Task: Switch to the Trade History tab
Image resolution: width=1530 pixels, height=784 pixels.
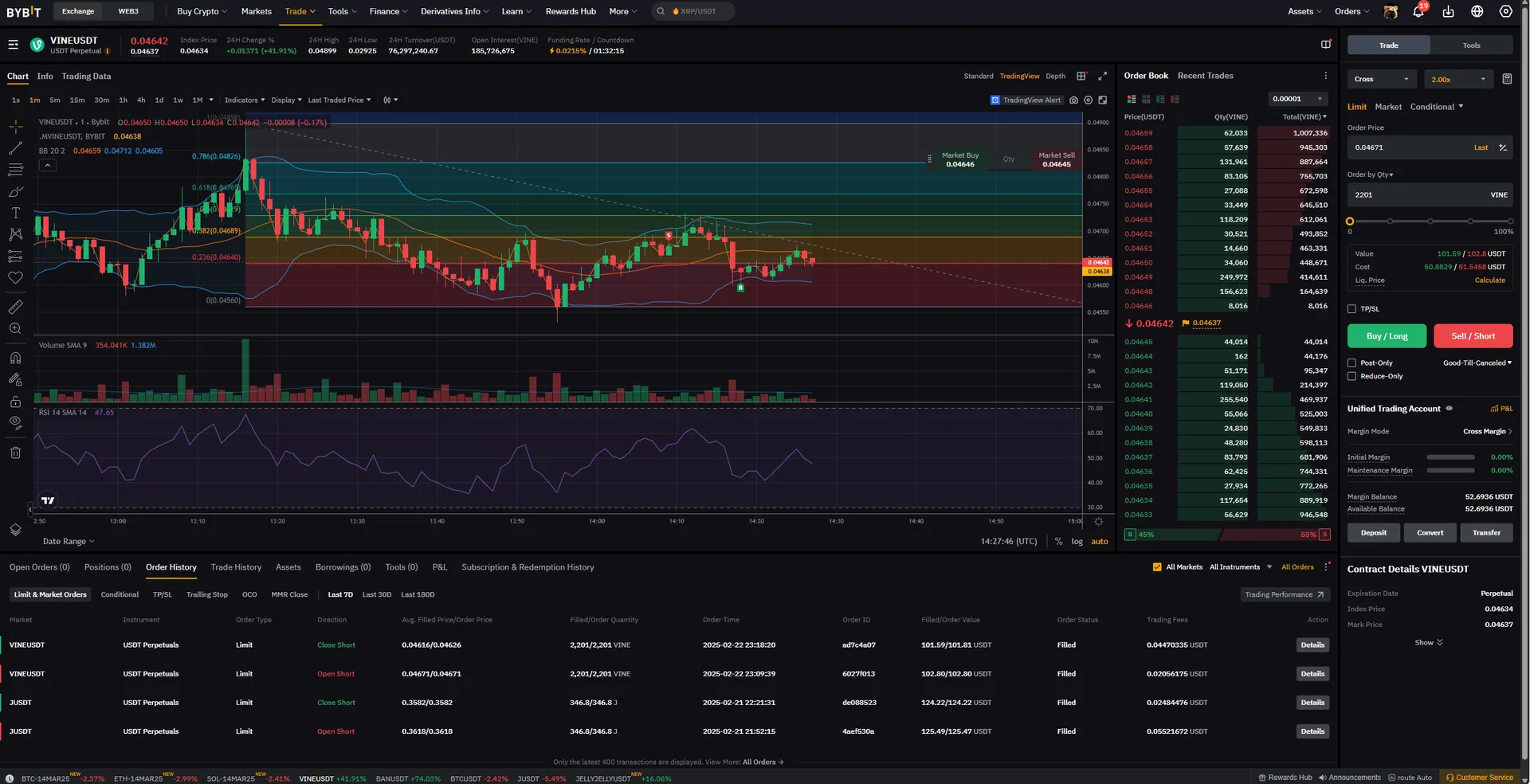Action: (236, 567)
